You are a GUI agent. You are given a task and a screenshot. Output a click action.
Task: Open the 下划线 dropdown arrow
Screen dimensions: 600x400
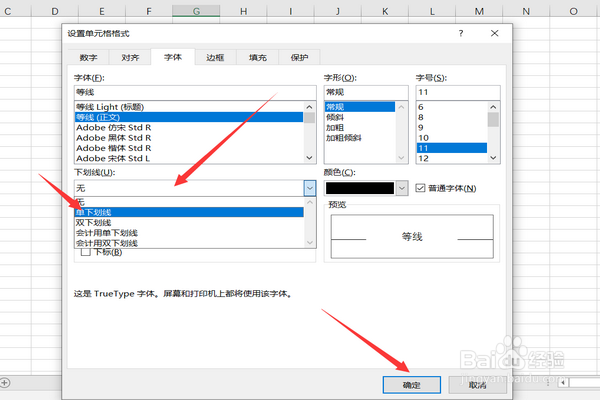310,188
